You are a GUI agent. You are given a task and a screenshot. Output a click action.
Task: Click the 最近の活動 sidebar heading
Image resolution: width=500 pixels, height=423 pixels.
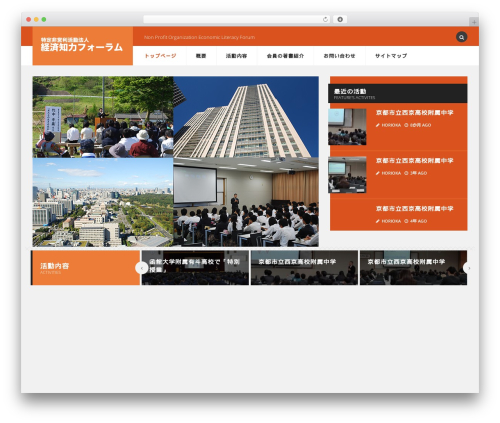(x=398, y=93)
